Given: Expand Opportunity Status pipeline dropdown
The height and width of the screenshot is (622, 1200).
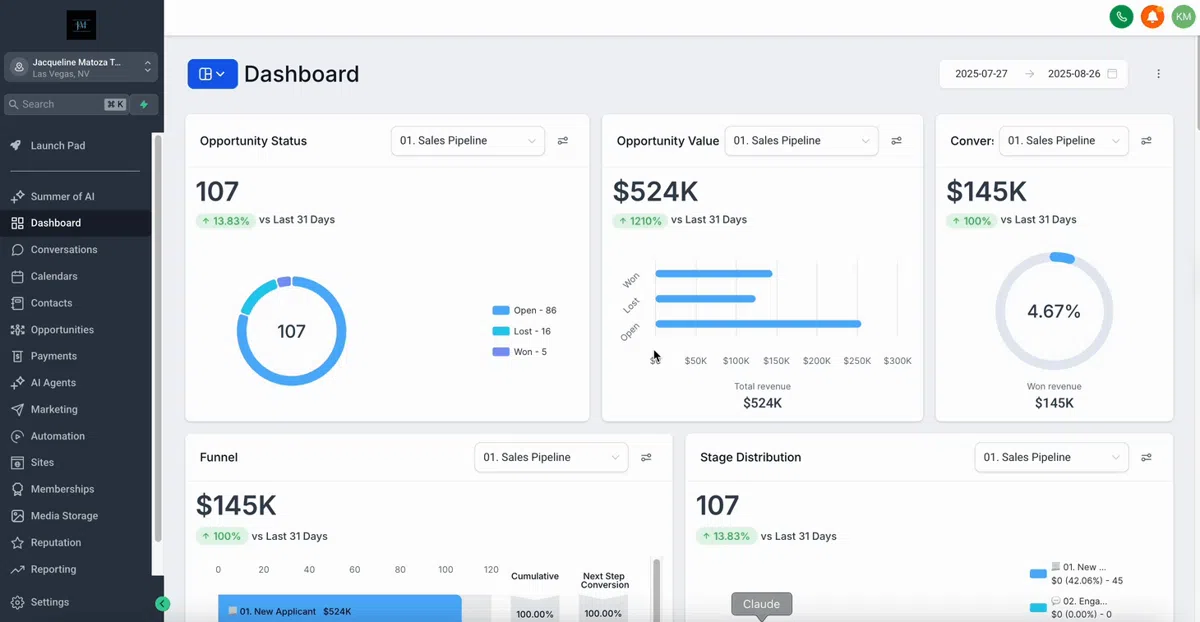Looking at the screenshot, I should pyautogui.click(x=468, y=141).
